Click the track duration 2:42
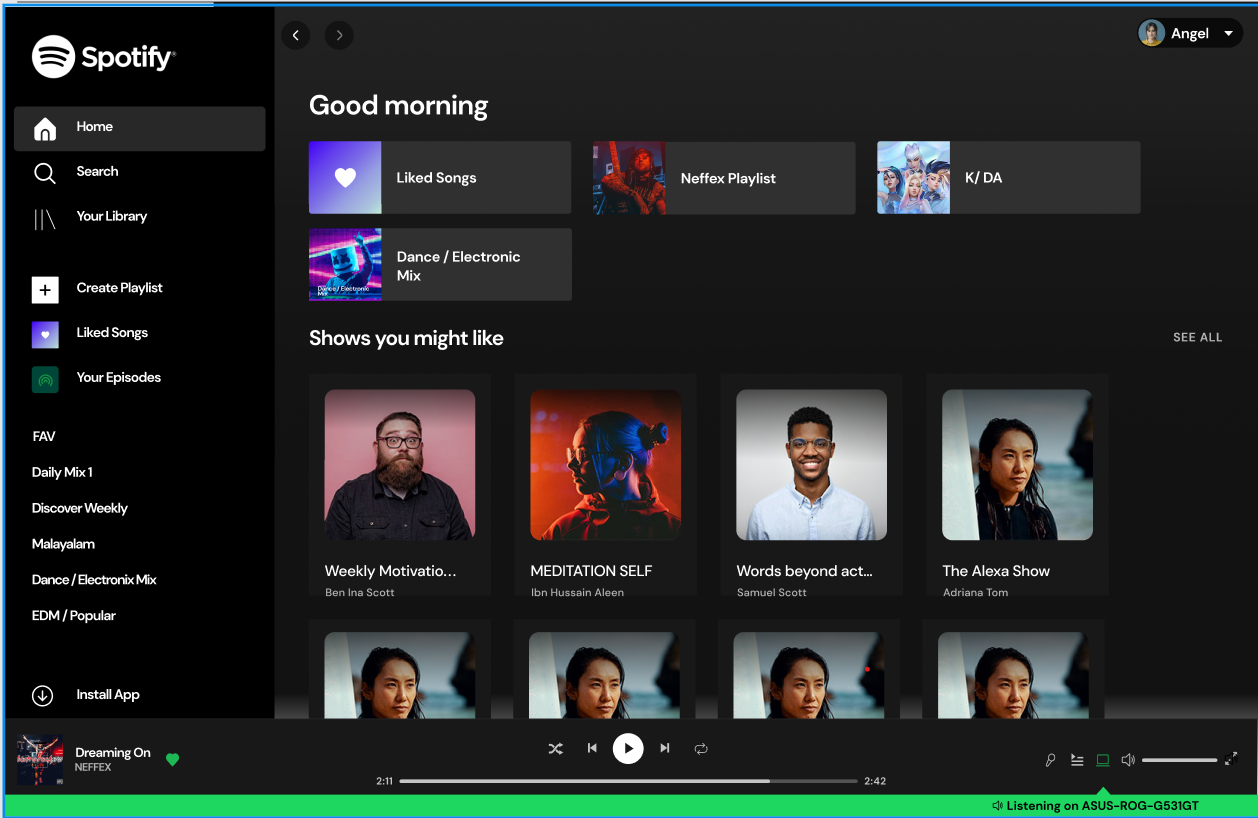Image resolution: width=1258 pixels, height=818 pixels. (875, 781)
